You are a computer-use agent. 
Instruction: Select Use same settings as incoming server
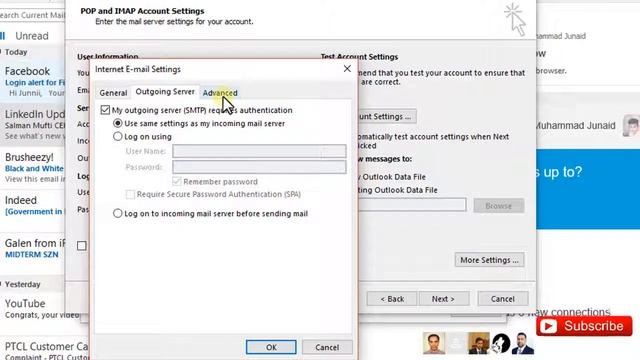118,123
